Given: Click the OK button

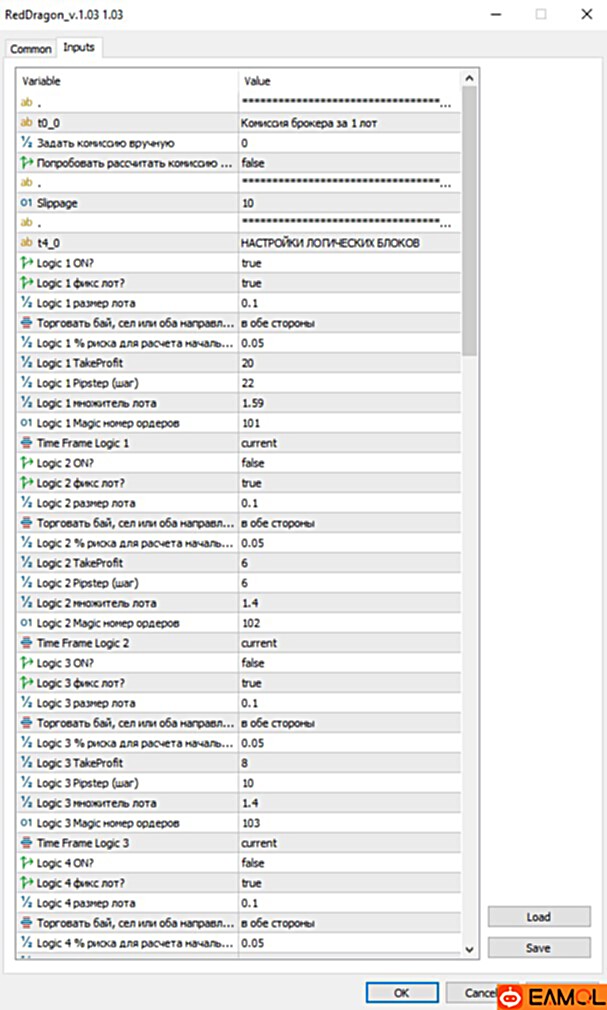Looking at the screenshot, I should (401, 993).
